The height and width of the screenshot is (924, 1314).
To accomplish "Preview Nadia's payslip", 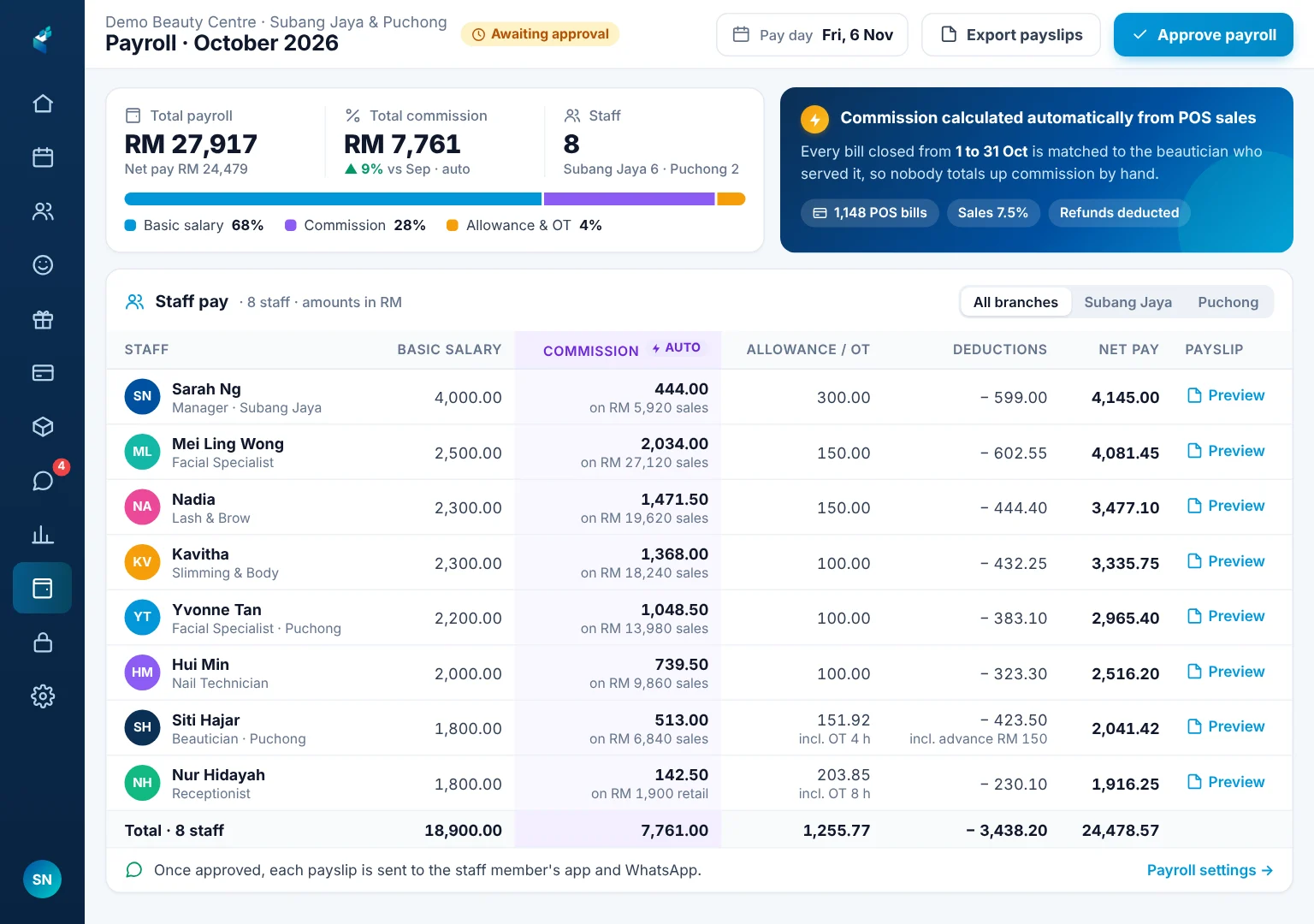I will click(1226, 506).
